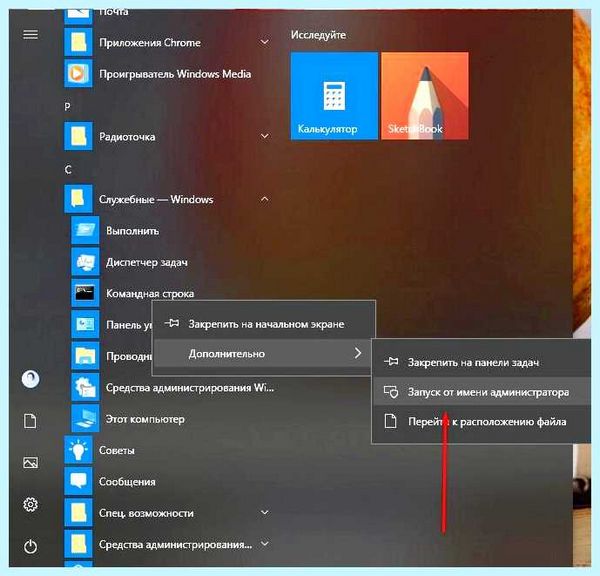Open Documents icon in Start sidebar
This screenshot has width=600, height=576.
click(30, 421)
